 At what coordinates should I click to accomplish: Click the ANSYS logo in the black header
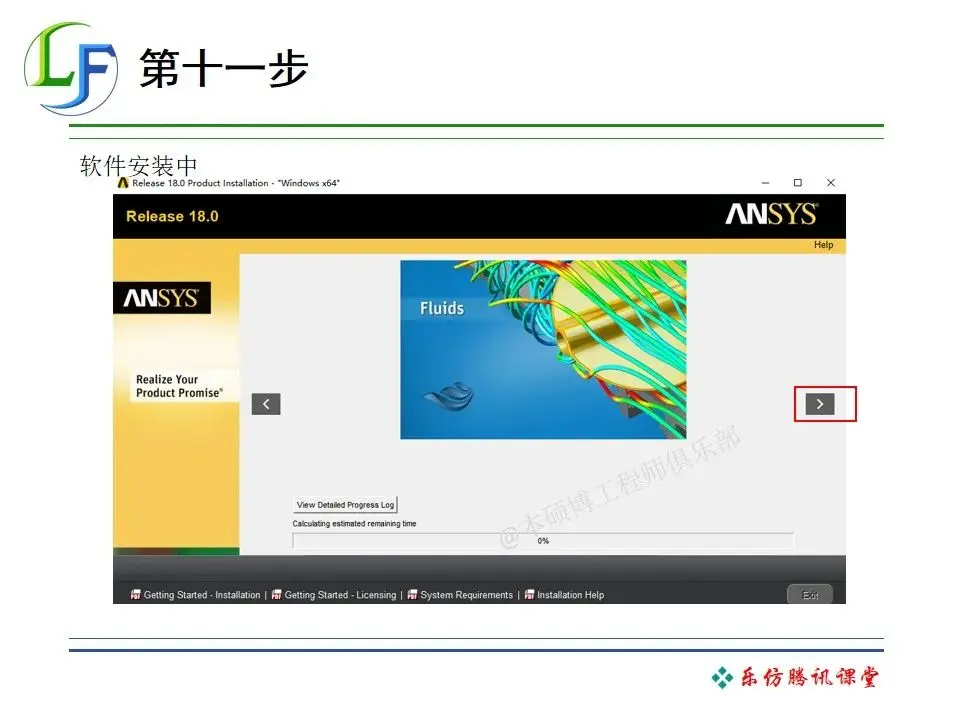[771, 214]
